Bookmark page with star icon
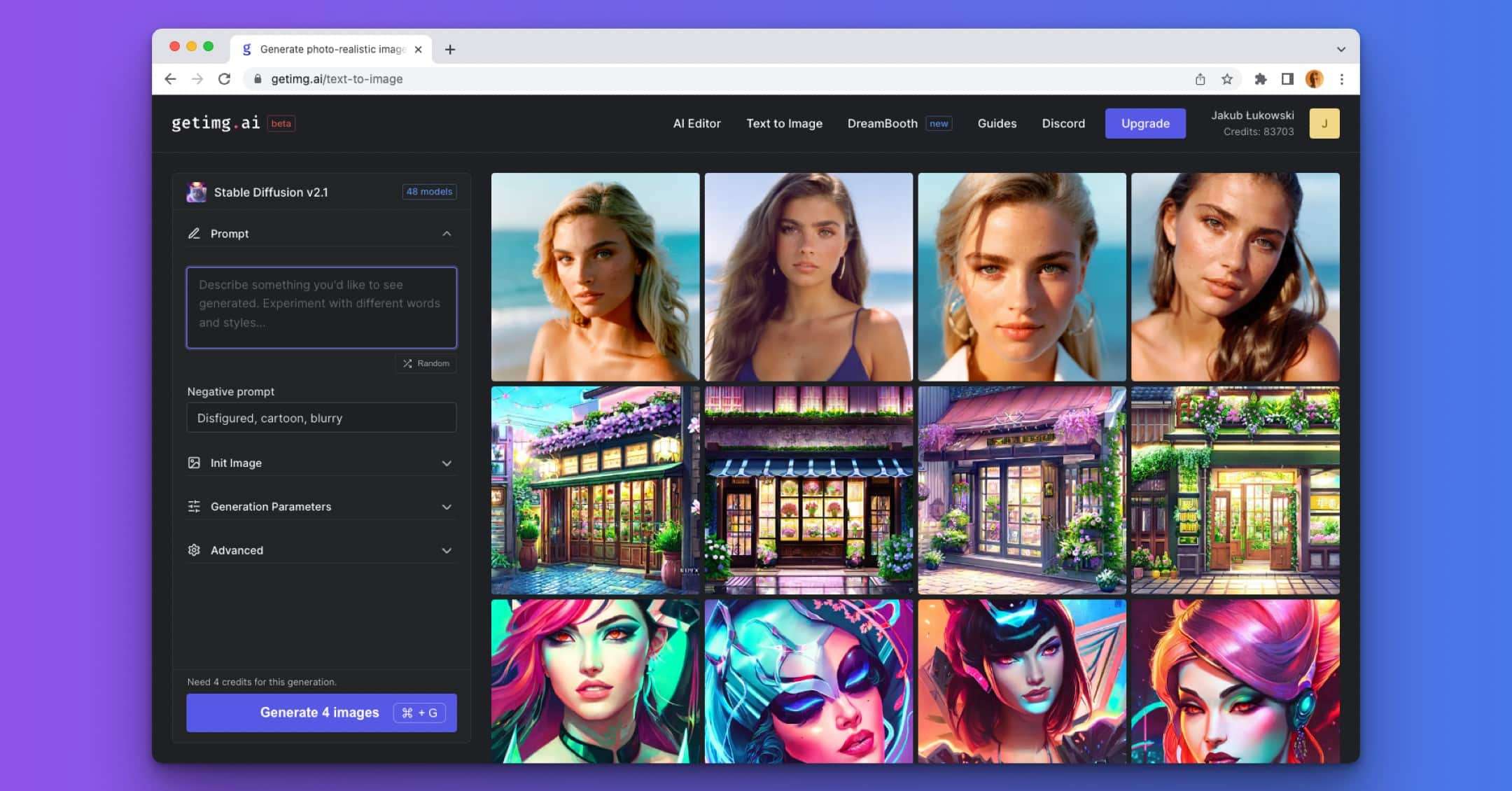 [1227, 79]
